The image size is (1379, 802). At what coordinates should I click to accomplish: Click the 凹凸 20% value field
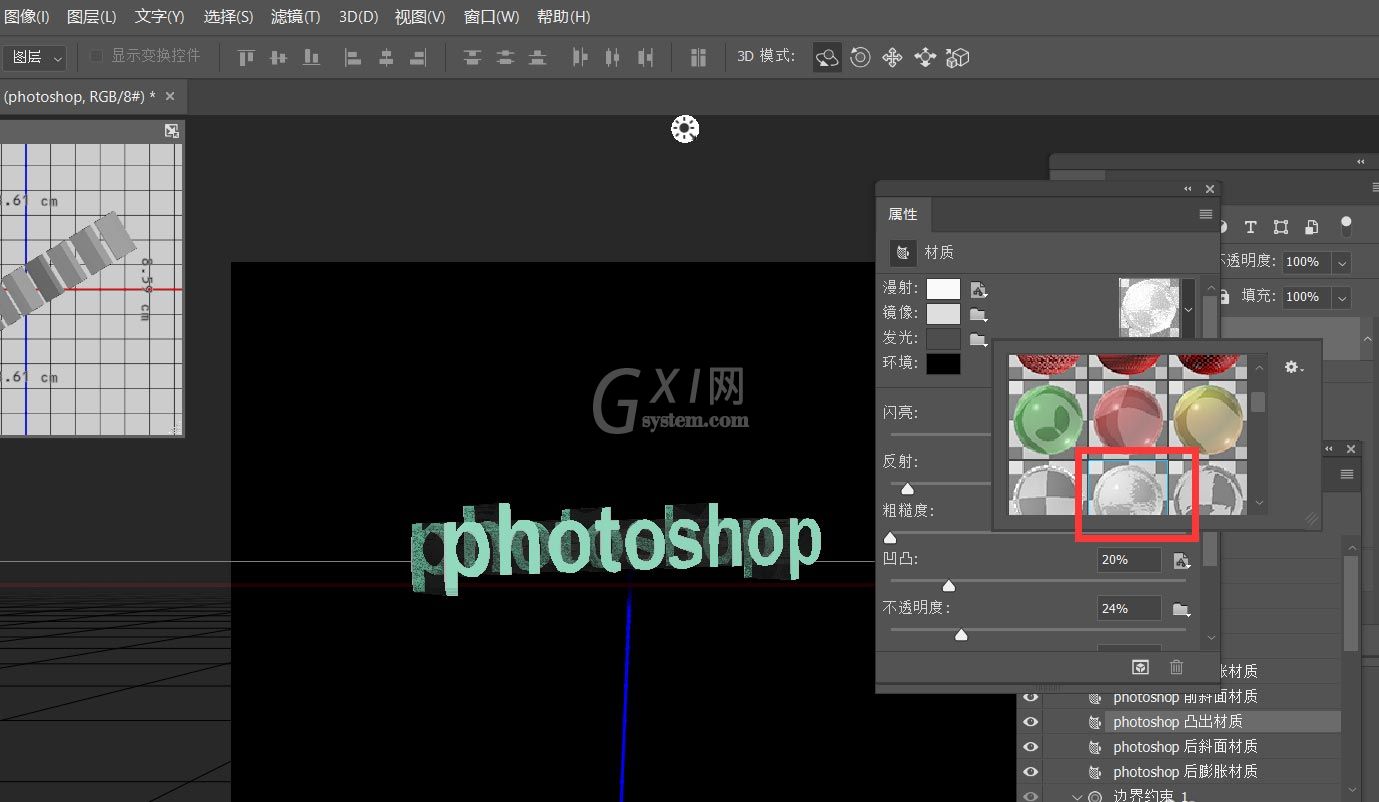point(1129,560)
